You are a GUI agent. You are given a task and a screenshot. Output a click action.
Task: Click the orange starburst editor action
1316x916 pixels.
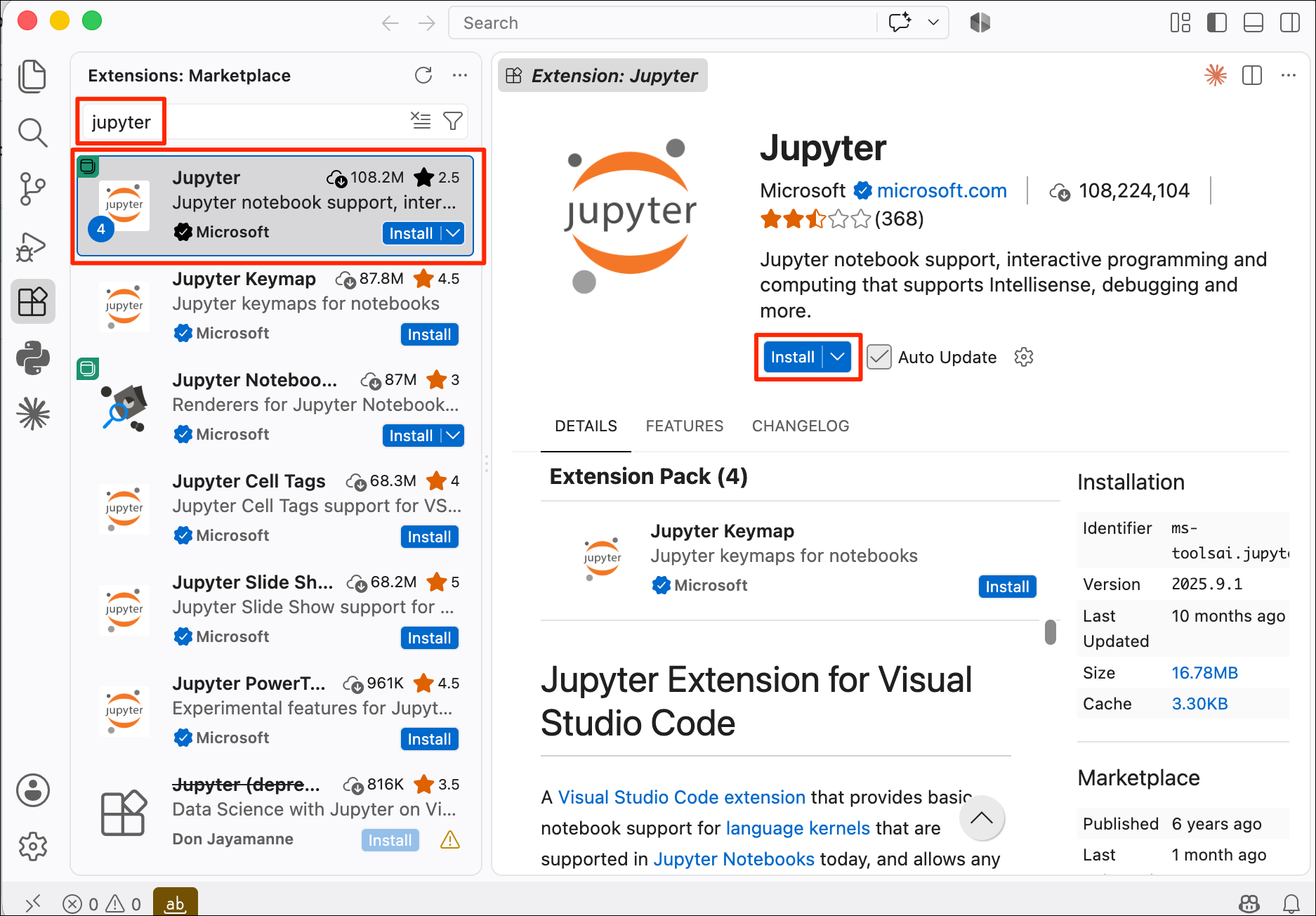[1216, 75]
